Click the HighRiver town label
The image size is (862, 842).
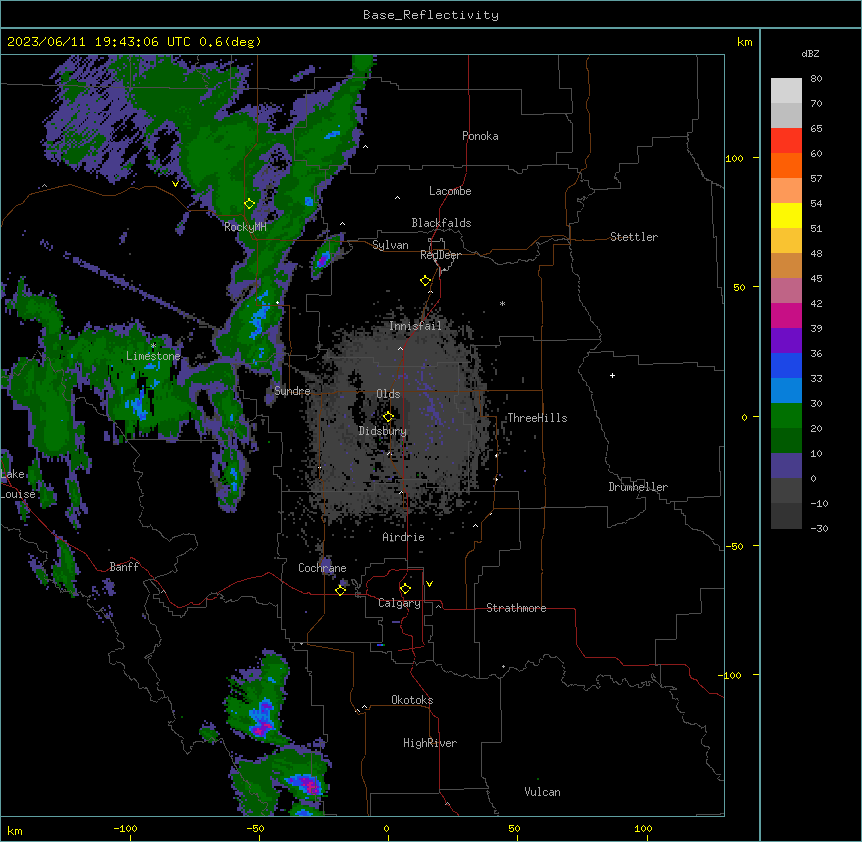[430, 743]
